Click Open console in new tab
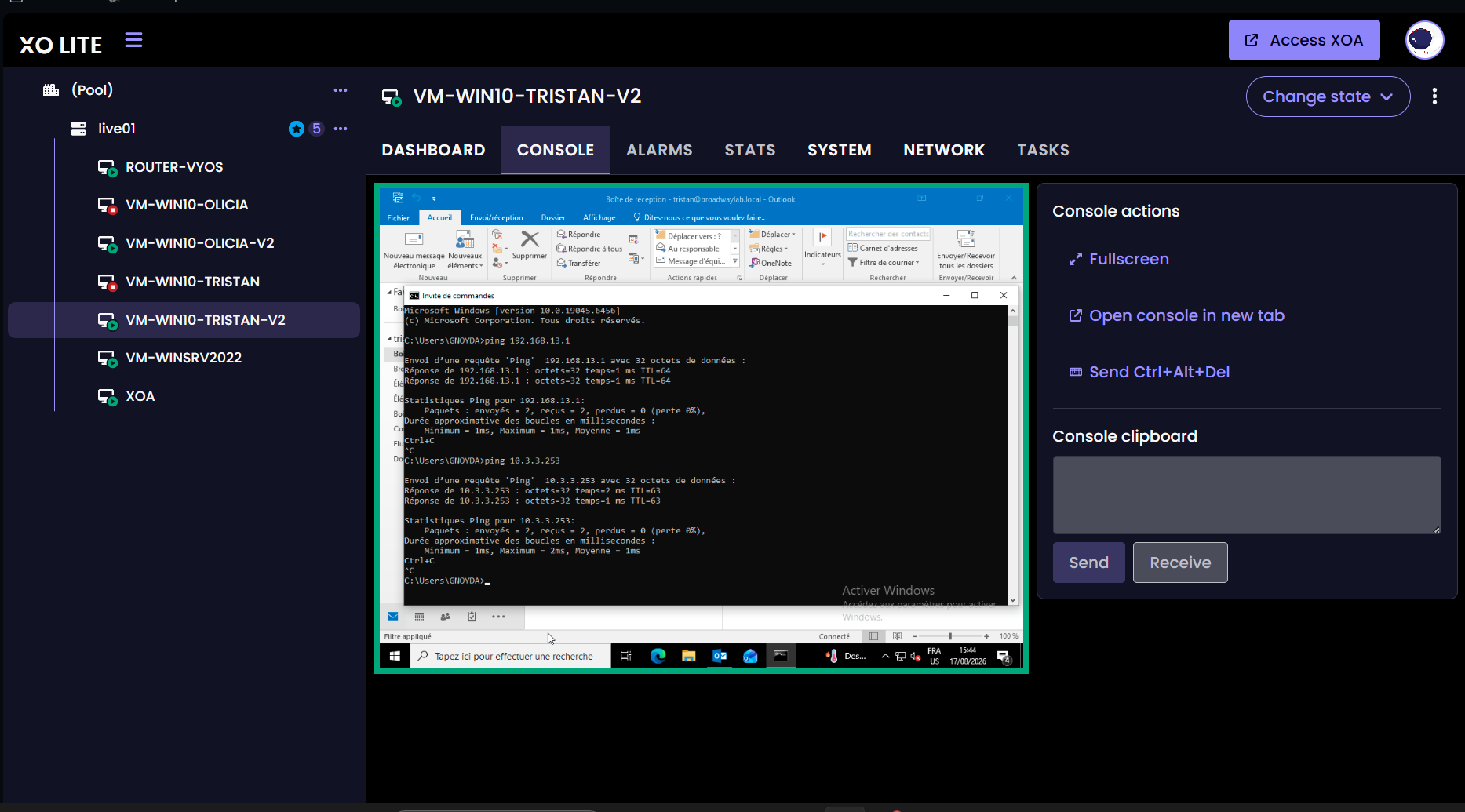1465x812 pixels. (1176, 315)
